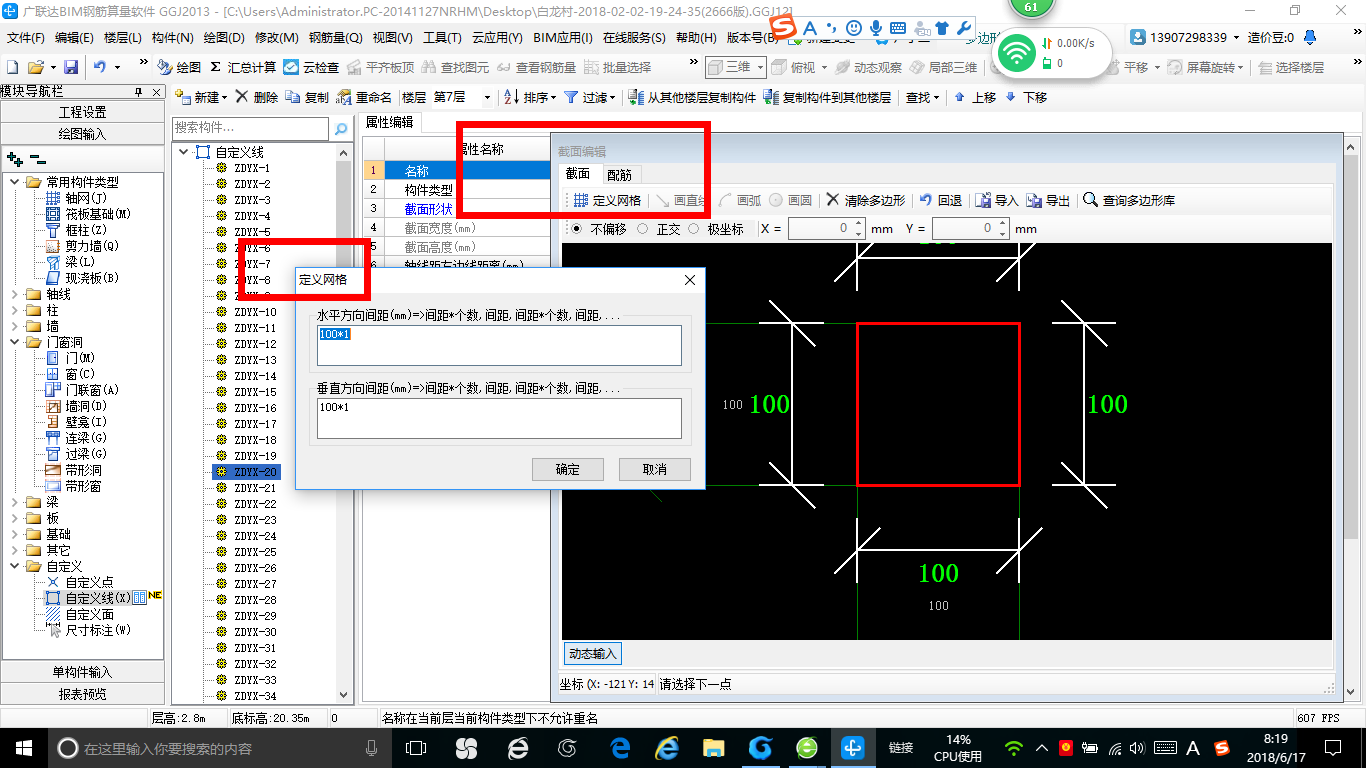Click 取消 in the 定义网格 dialog
Image resolution: width=1366 pixels, height=768 pixels.
[655, 469]
